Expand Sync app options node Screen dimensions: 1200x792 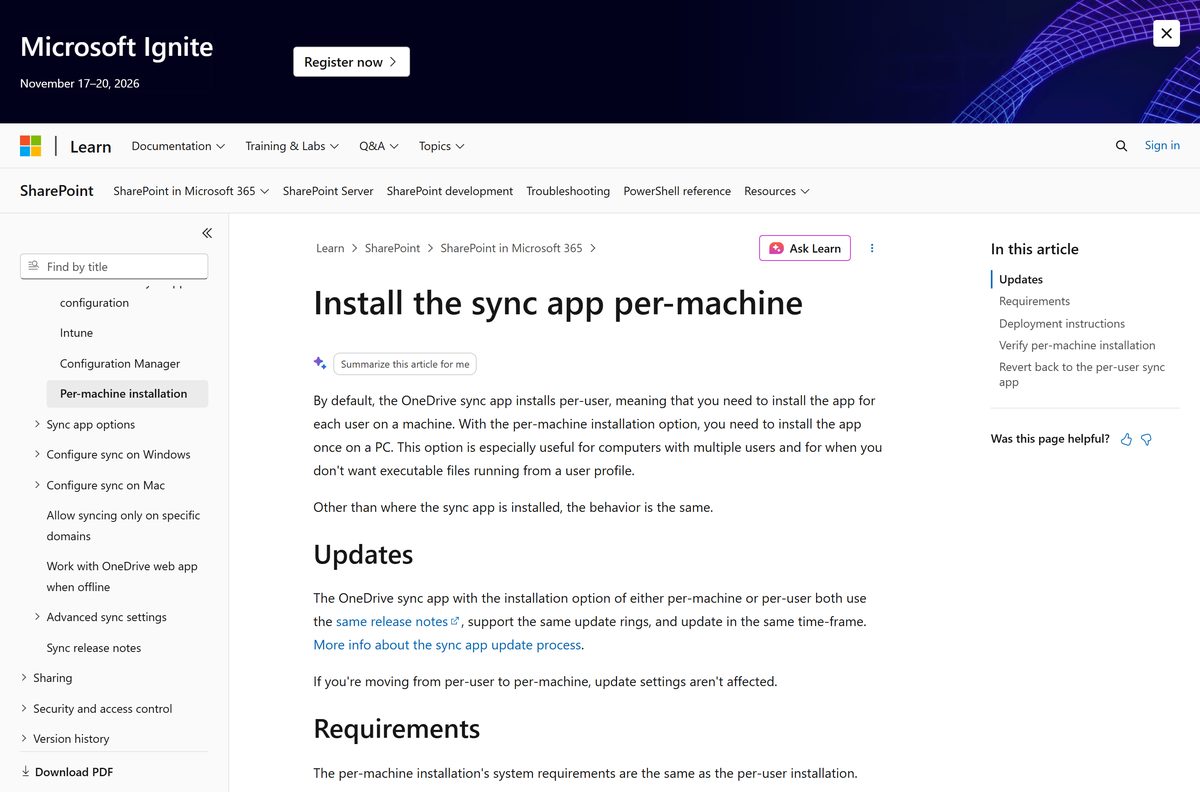click(91, 424)
